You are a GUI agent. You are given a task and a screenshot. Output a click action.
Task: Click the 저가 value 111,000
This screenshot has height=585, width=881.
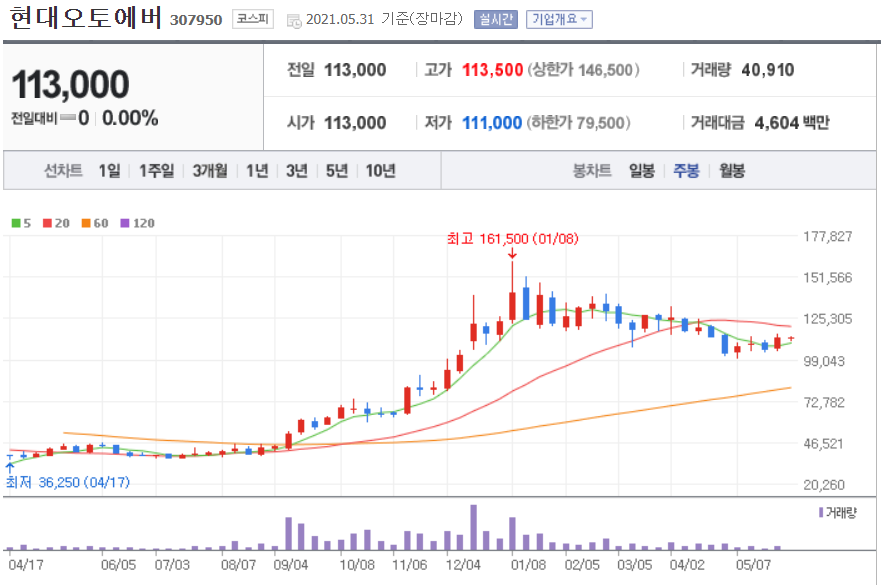(x=492, y=123)
